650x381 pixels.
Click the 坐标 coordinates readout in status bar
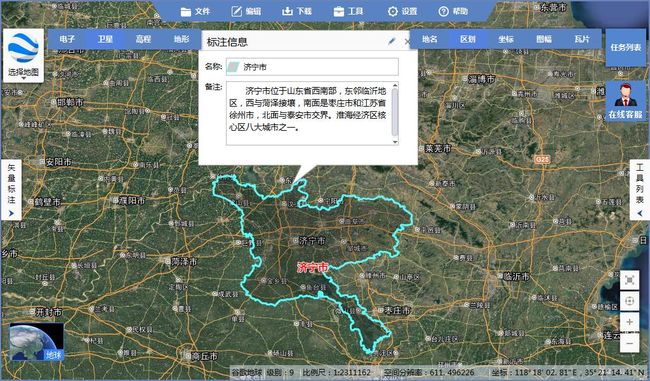567,372
